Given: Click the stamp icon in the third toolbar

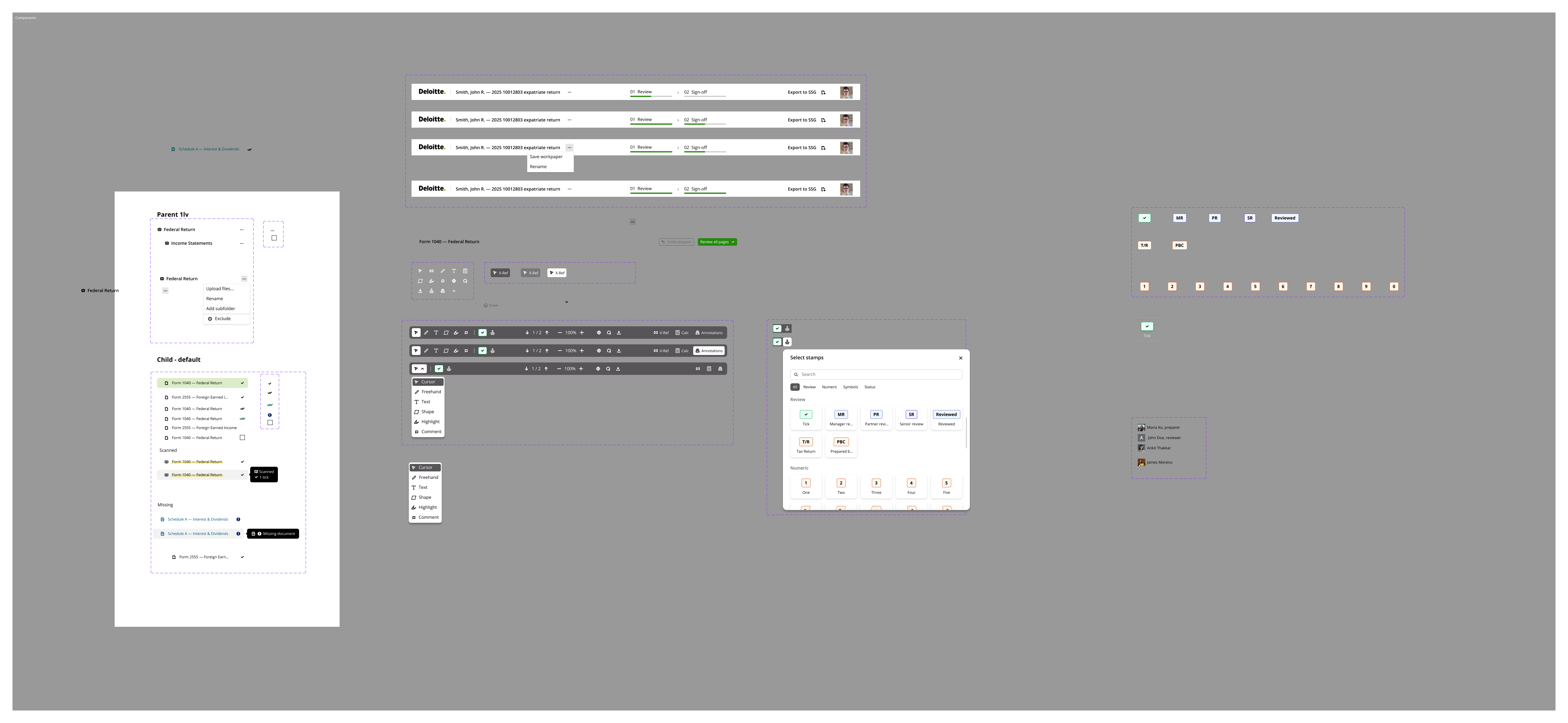Looking at the screenshot, I should coord(449,369).
